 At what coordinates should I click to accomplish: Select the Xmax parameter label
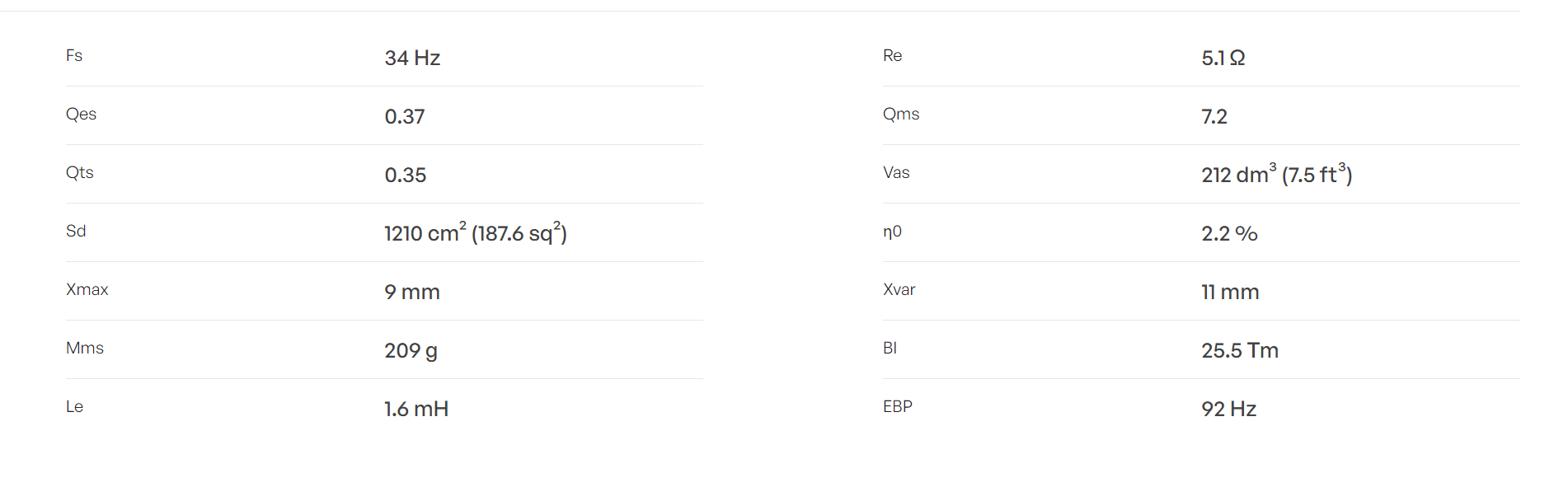pos(87,289)
